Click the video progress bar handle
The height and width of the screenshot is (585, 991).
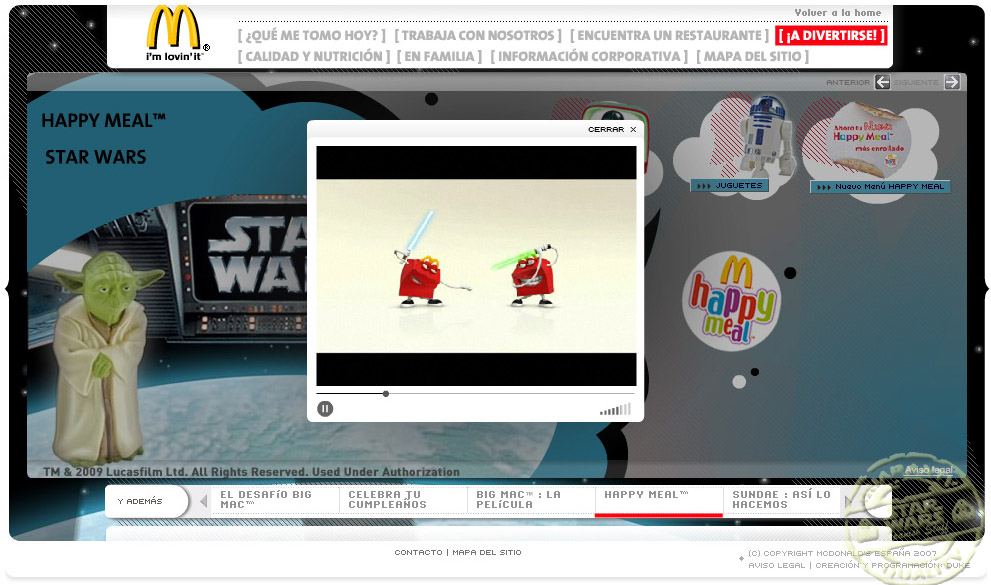coord(386,394)
